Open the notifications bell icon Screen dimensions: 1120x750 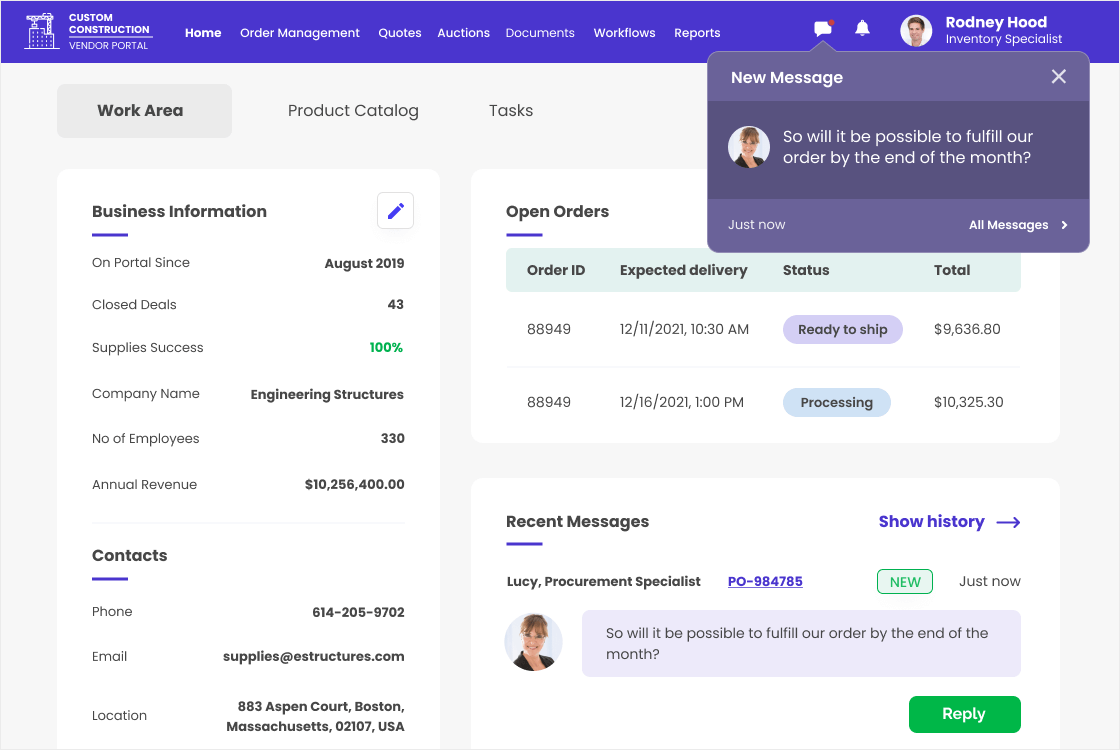(863, 29)
